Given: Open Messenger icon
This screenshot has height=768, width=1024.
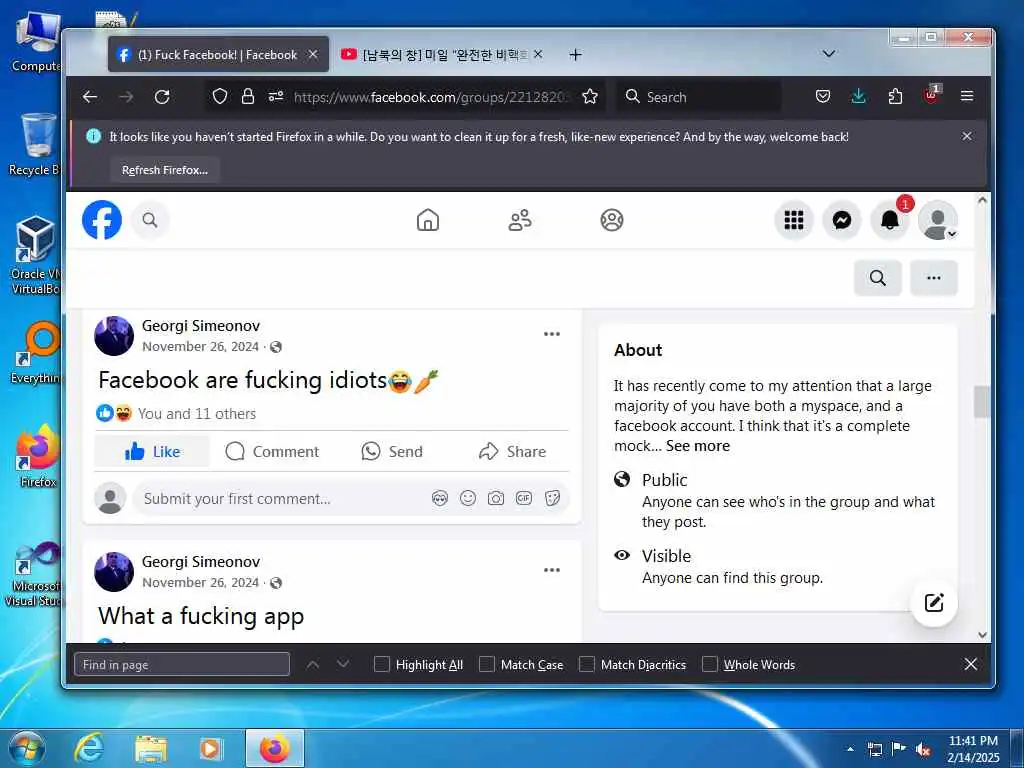Looking at the screenshot, I should coord(842,220).
